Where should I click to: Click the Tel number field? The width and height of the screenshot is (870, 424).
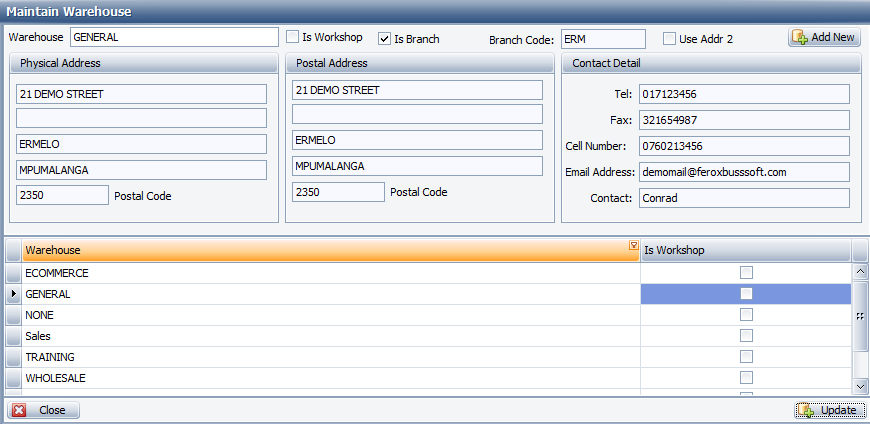[x=744, y=94]
